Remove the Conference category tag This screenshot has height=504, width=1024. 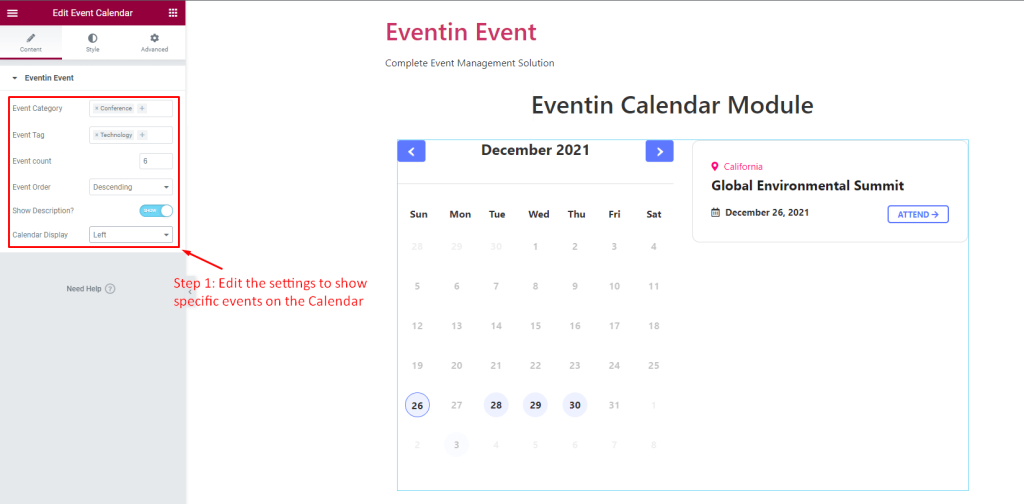(x=97, y=108)
